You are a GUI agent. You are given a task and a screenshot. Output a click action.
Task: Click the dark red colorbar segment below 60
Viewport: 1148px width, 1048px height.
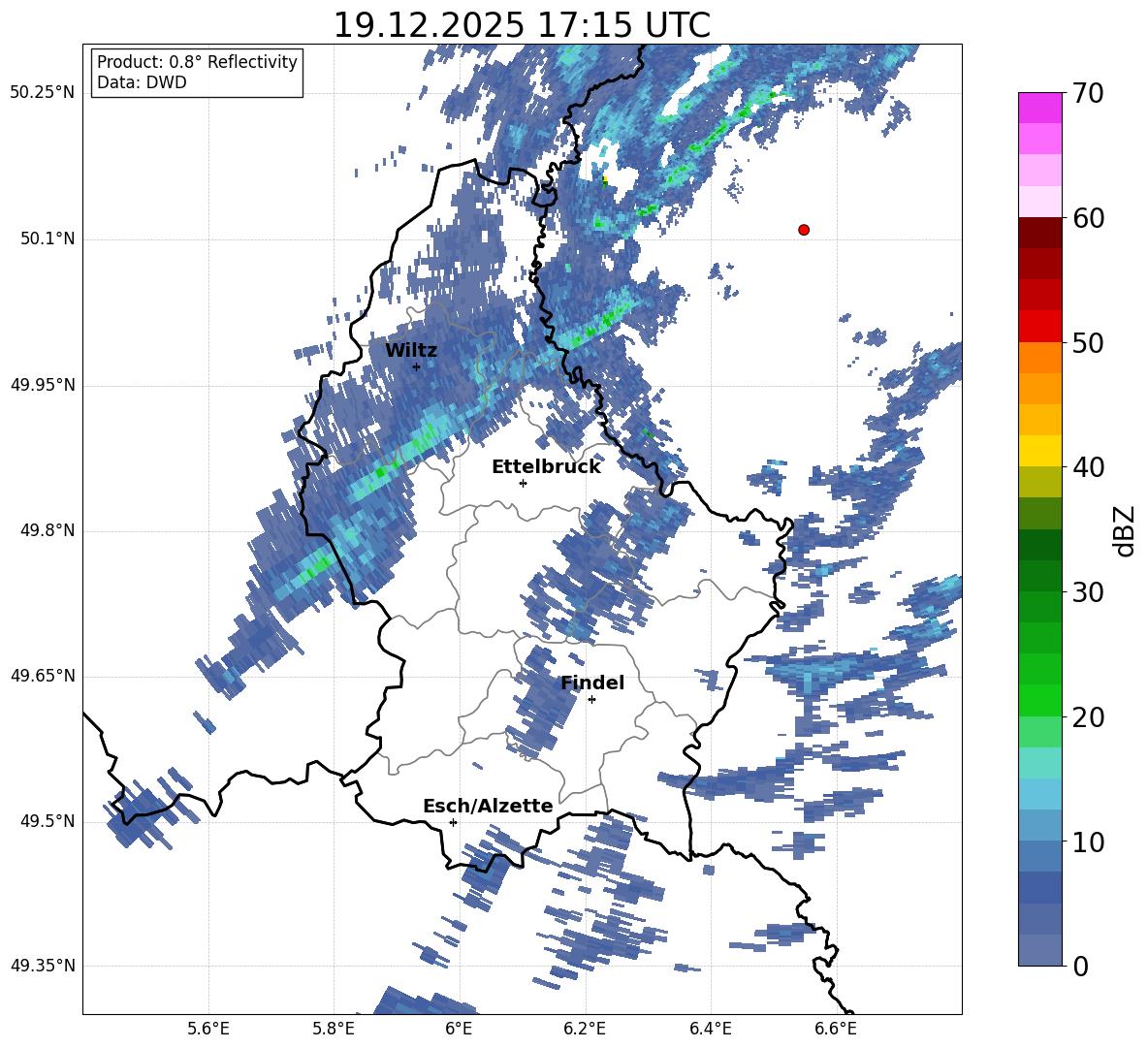point(1039,233)
